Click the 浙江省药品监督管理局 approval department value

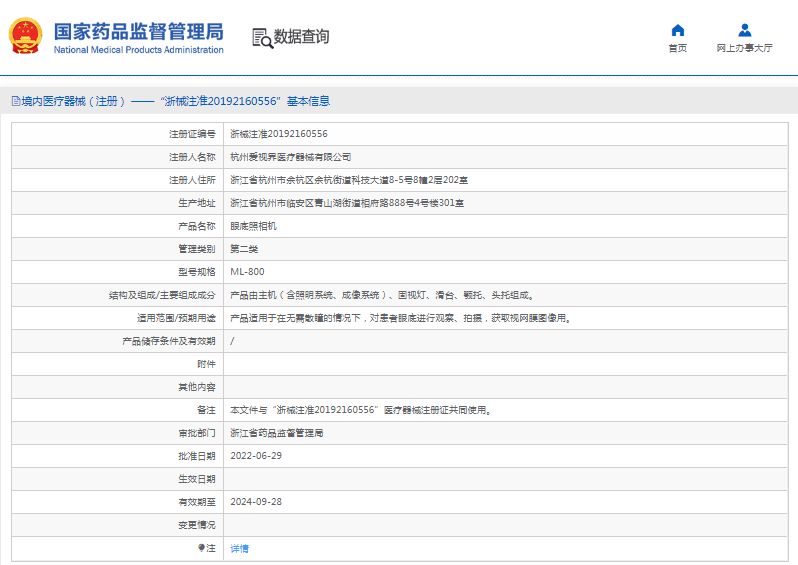pos(277,433)
